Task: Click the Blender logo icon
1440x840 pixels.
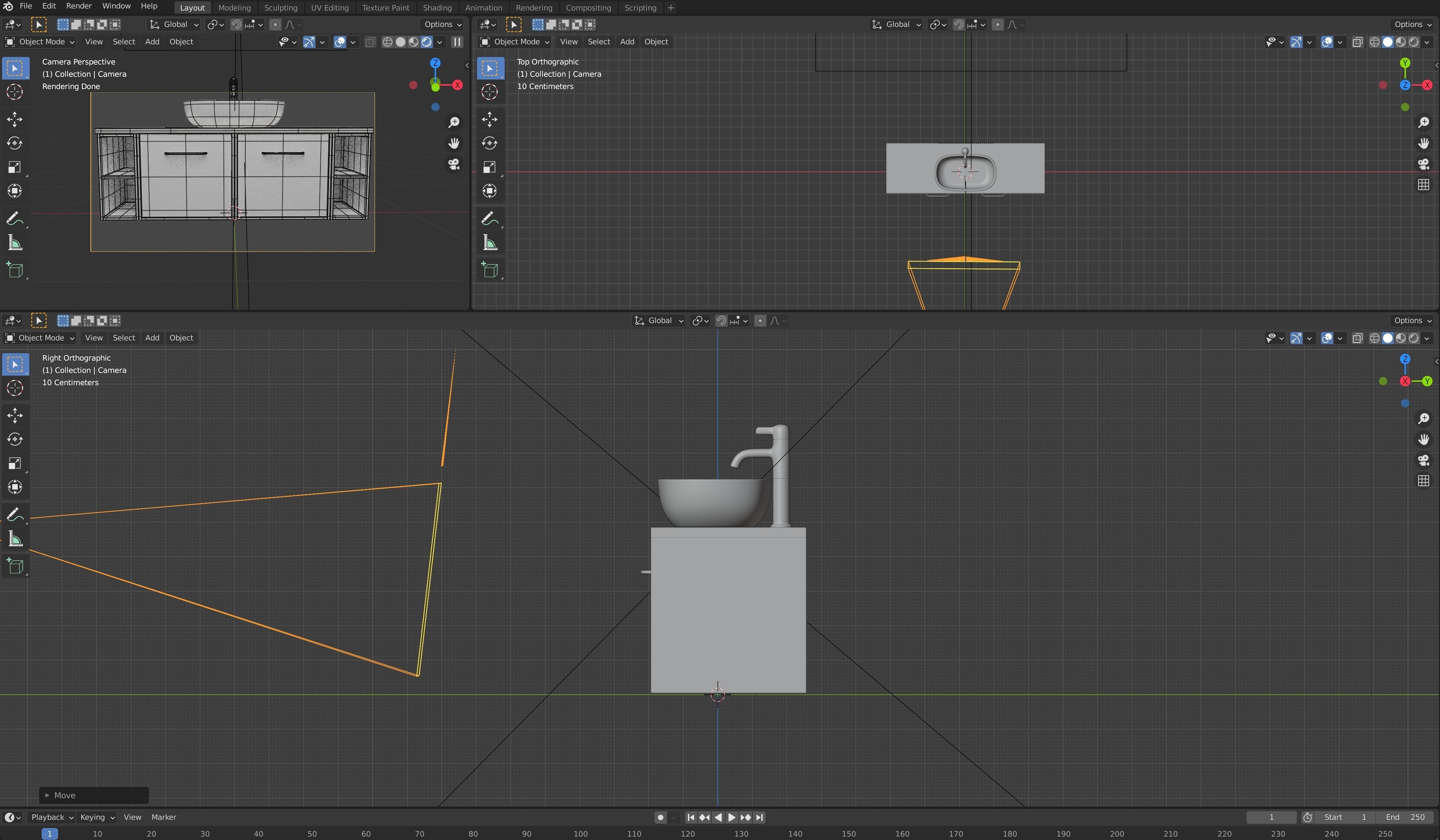Action: coord(8,6)
